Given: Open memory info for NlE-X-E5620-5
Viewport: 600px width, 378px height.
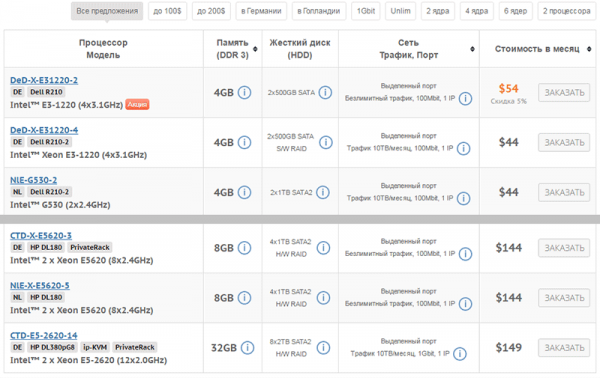Looking at the screenshot, I should tap(245, 298).
